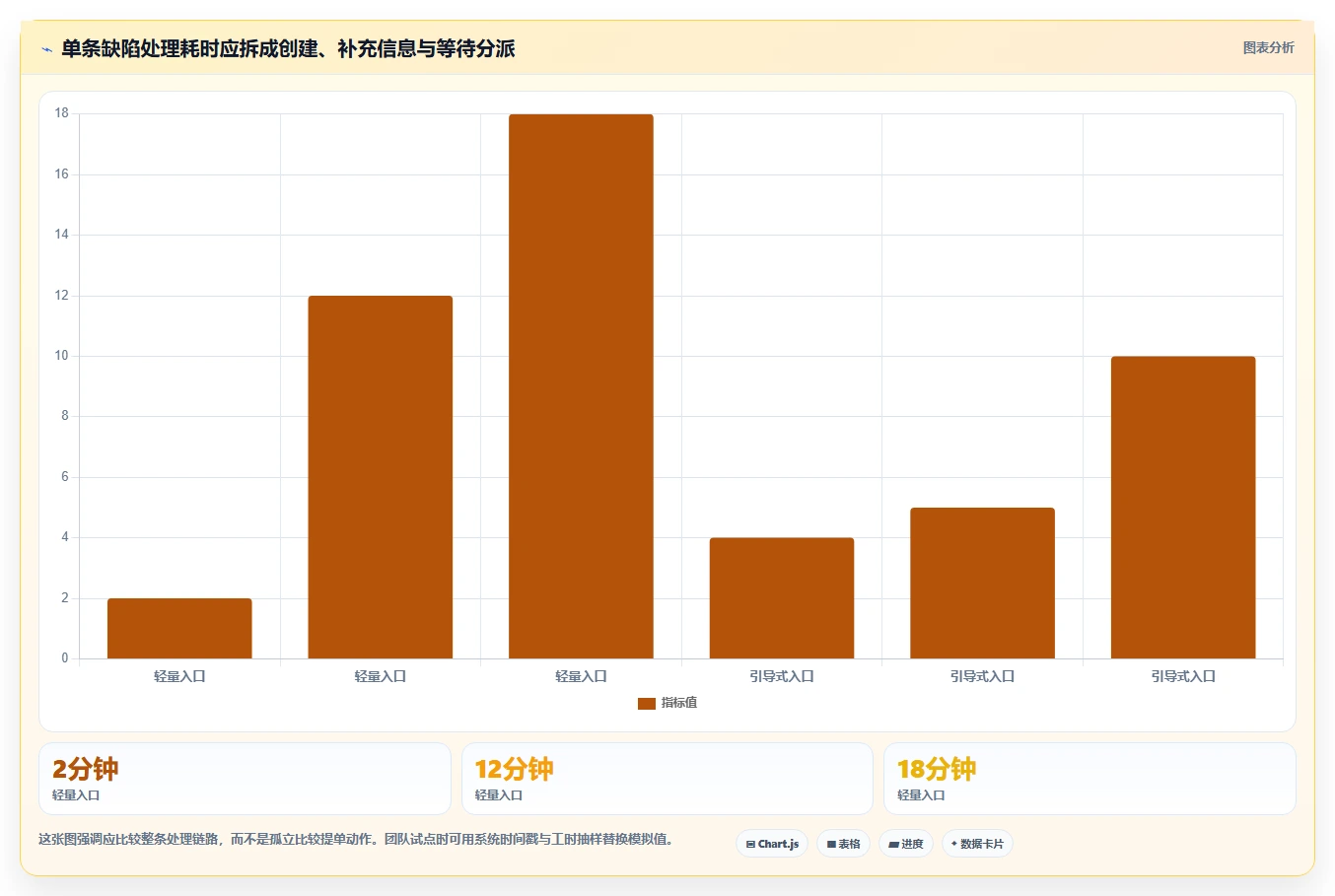1335x896 pixels.
Task: Click the y-axis label 6
Action: (65, 477)
